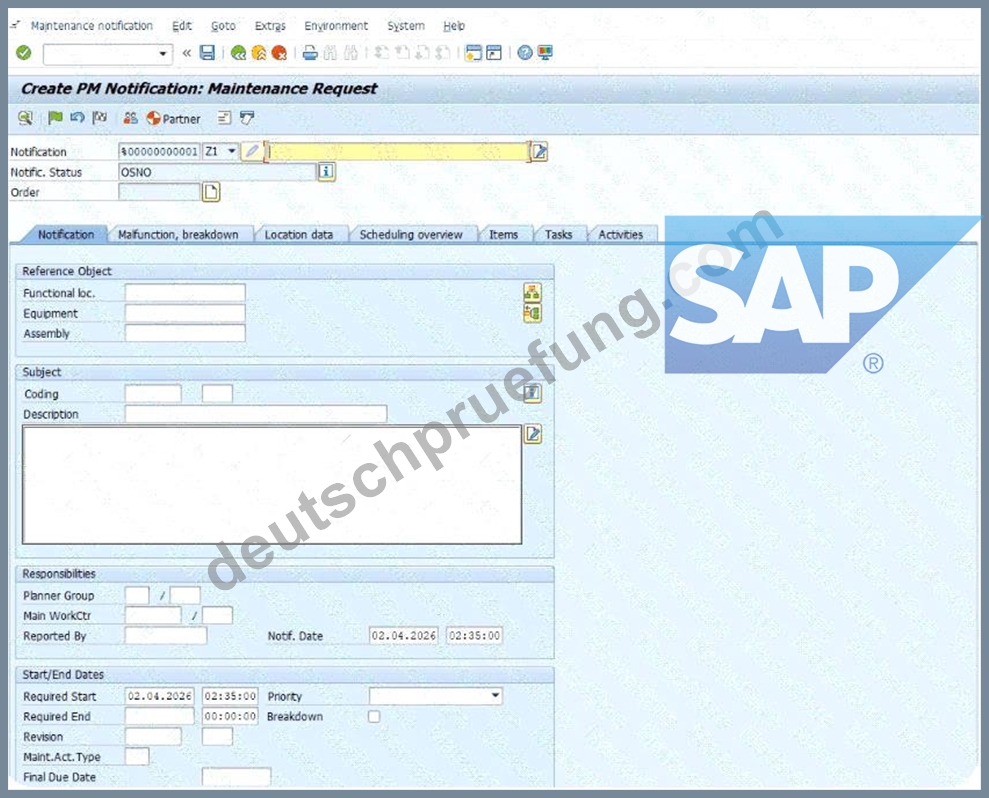Click the yellow notification short text field
This screenshot has height=798, width=989.
click(398, 151)
